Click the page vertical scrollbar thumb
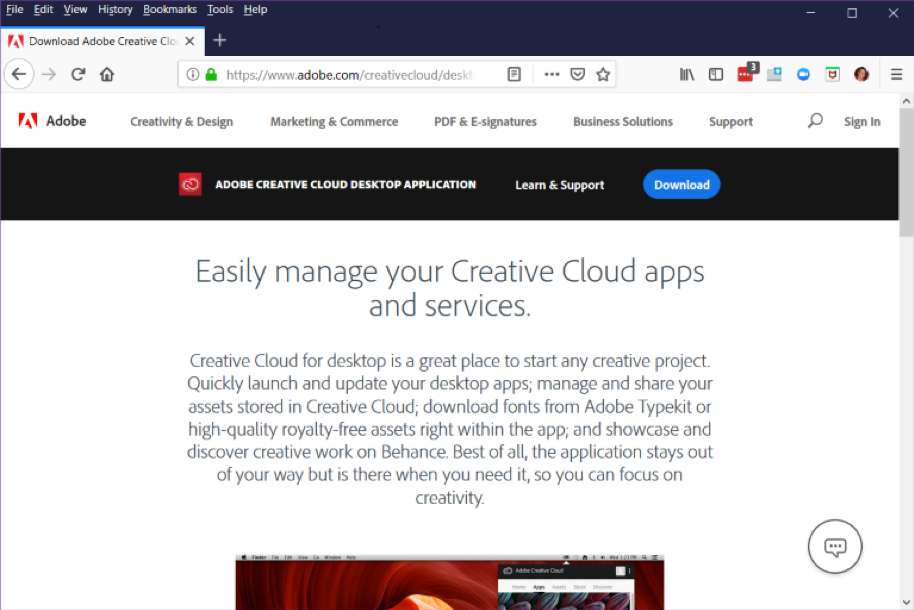The width and height of the screenshot is (914, 610). point(906,172)
